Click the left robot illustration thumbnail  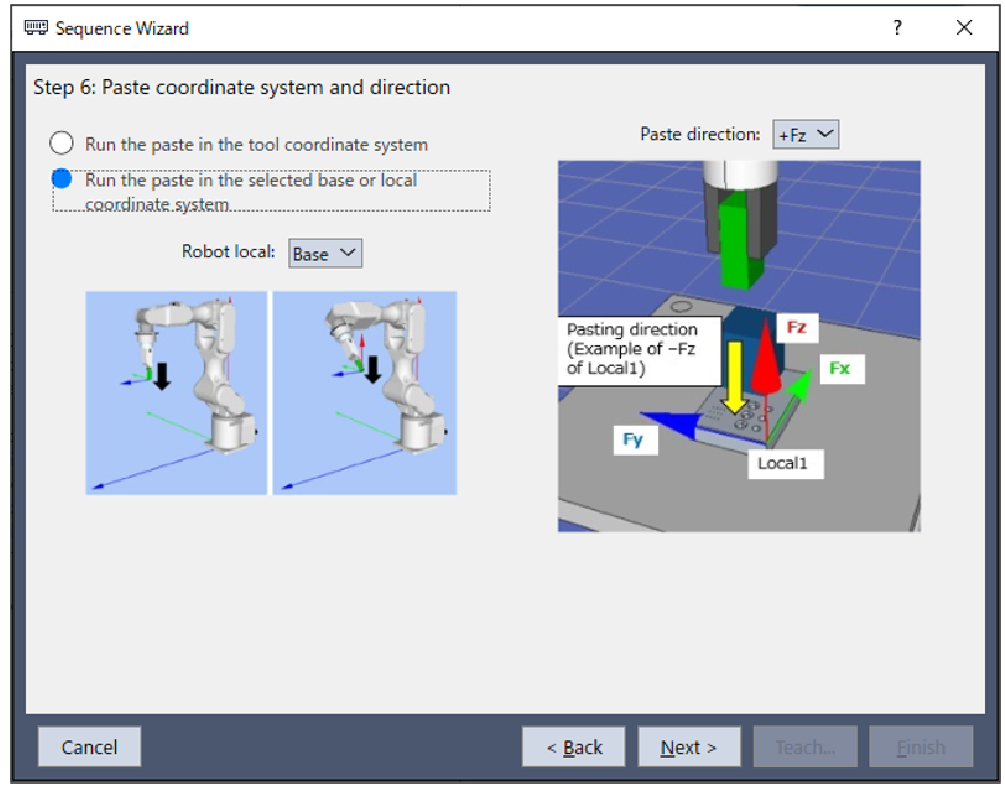176,392
